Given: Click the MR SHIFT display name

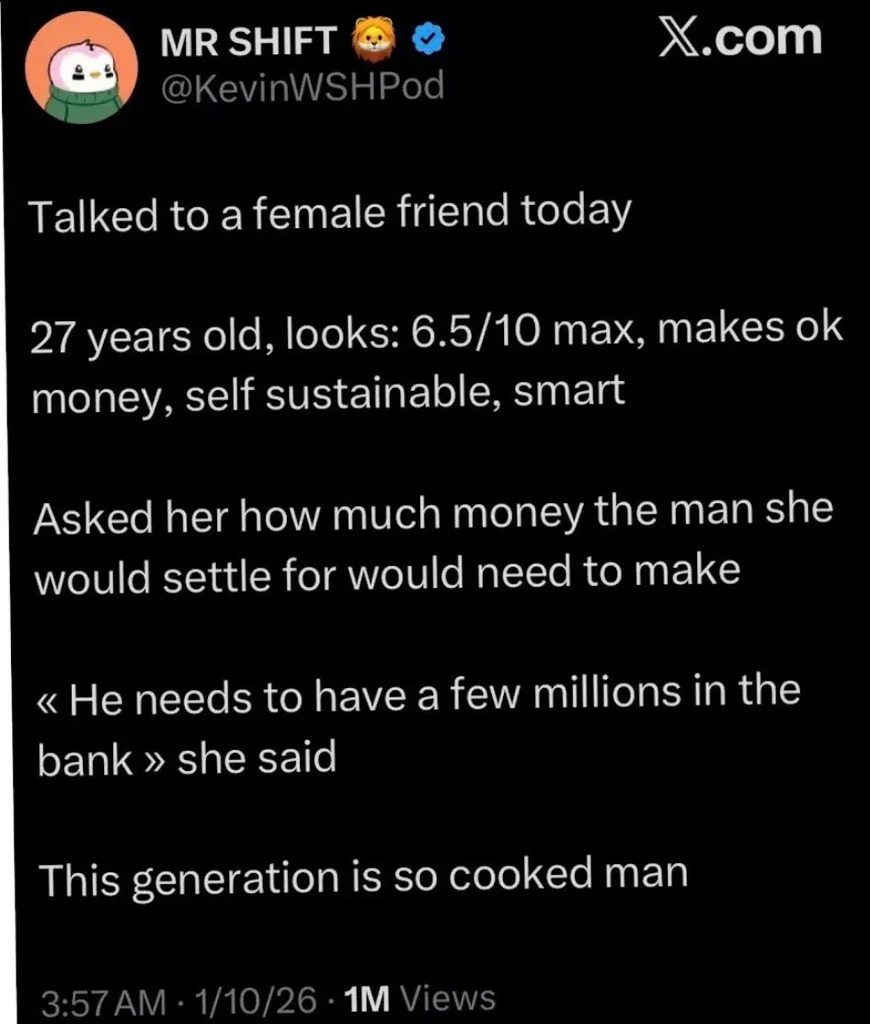Looking at the screenshot, I should coord(249,41).
